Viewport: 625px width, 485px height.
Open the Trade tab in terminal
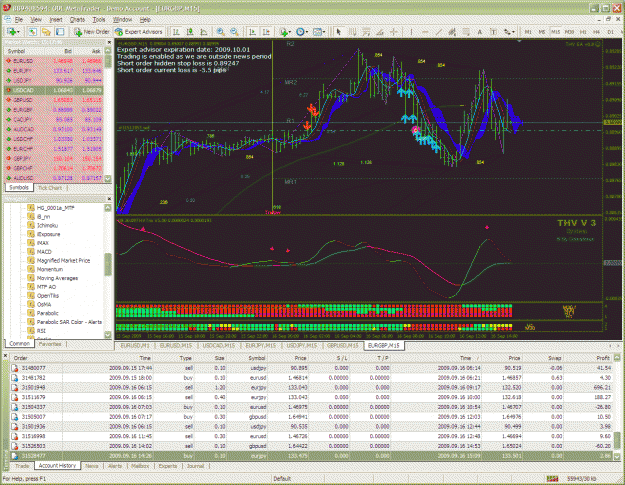point(22,465)
